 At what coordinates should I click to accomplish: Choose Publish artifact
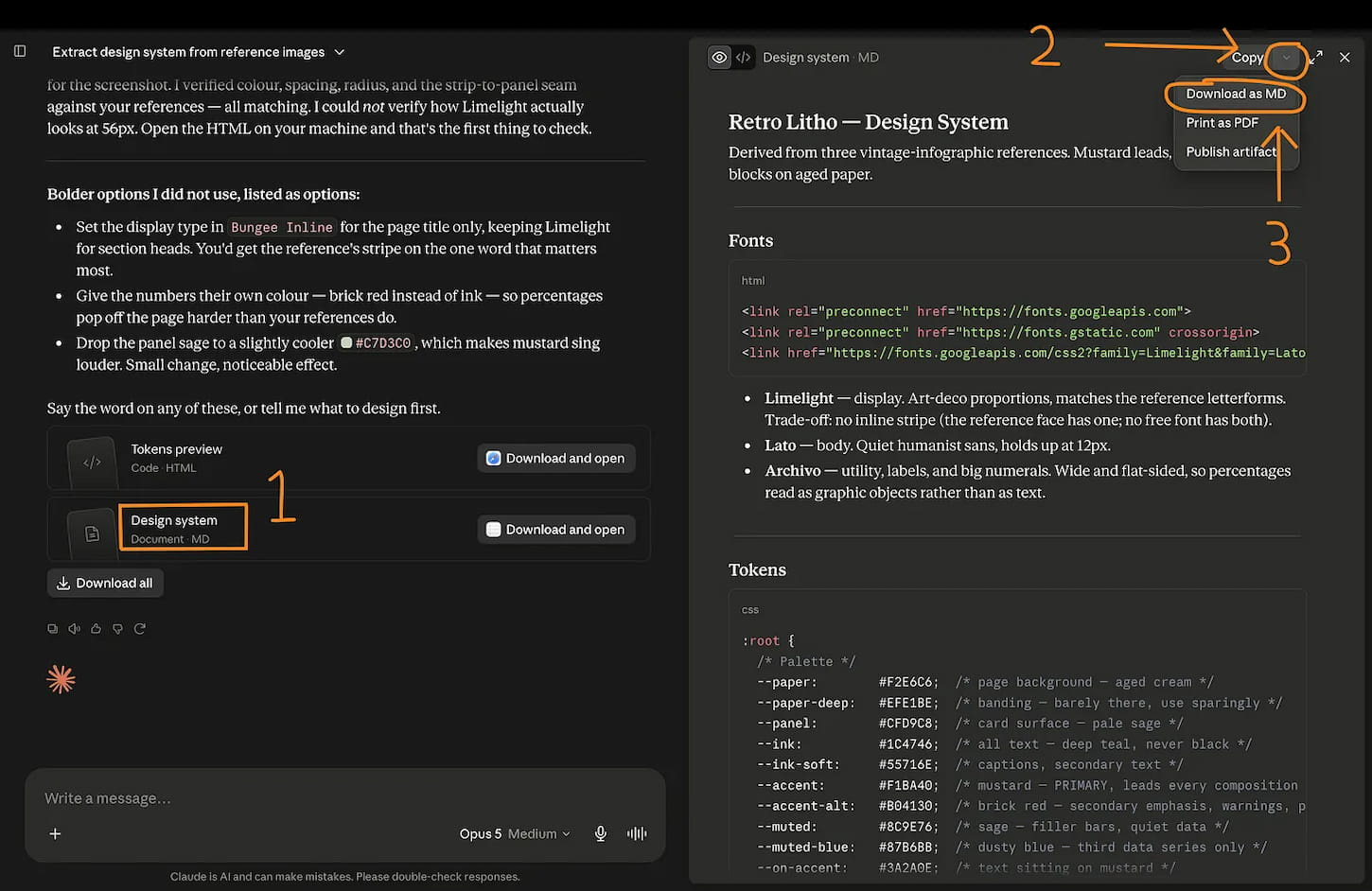[x=1231, y=151]
